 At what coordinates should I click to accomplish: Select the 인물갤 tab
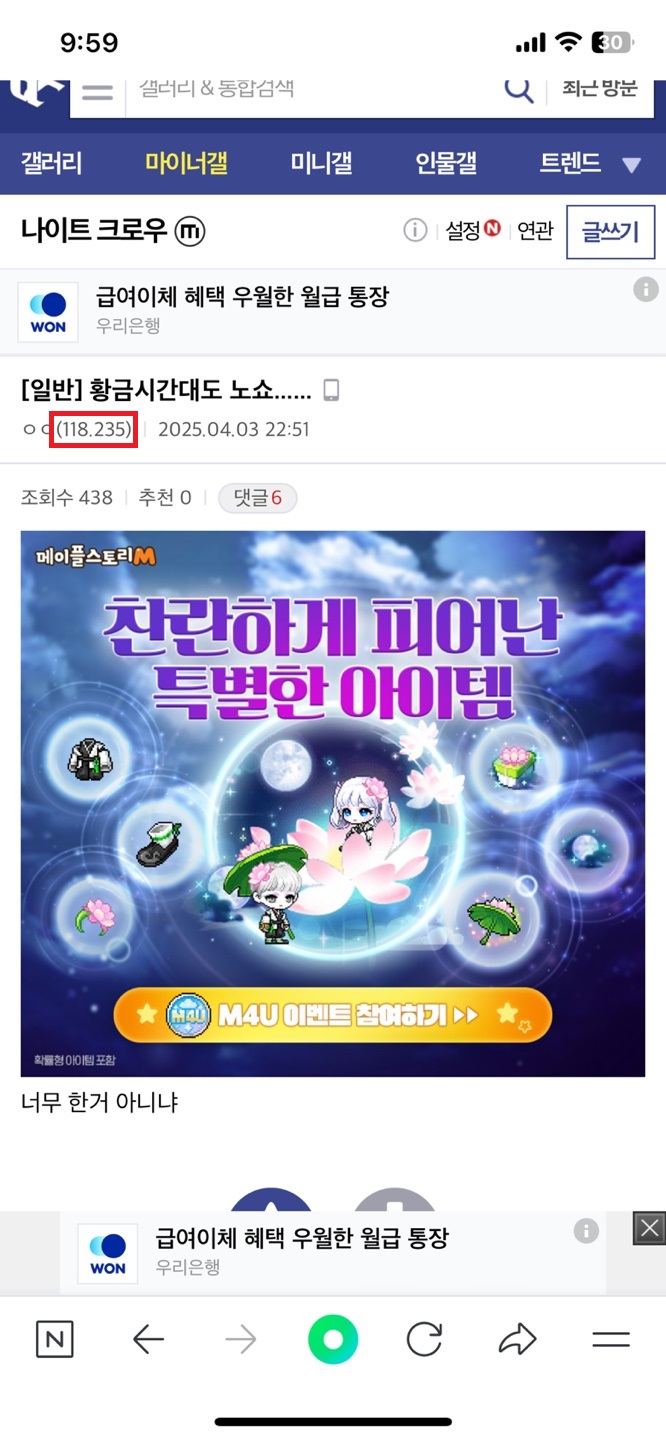pos(446,164)
